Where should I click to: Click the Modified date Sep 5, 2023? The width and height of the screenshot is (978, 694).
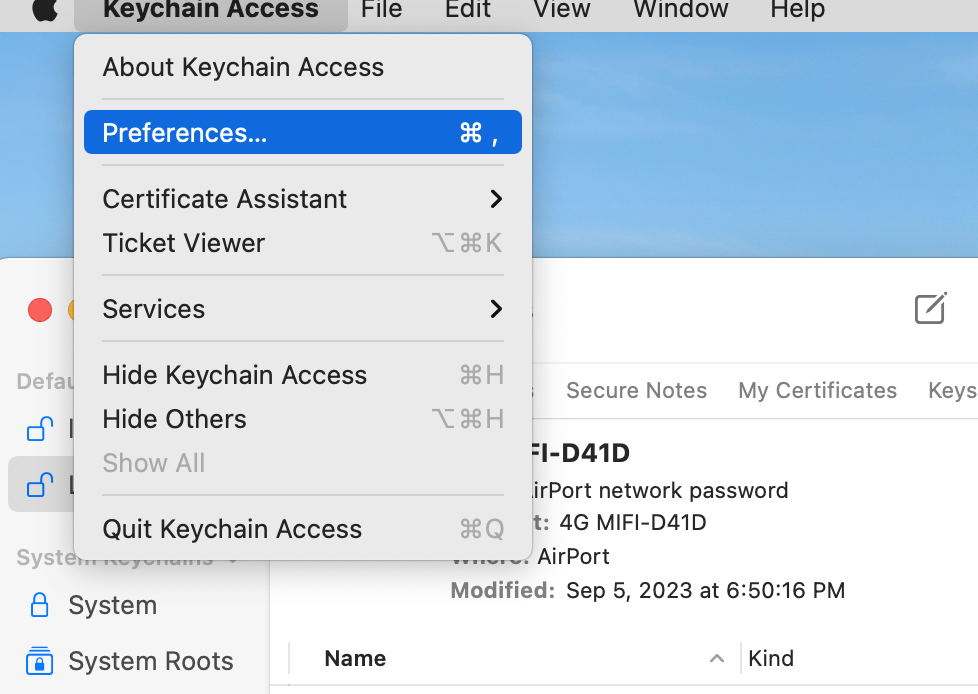click(x=705, y=590)
